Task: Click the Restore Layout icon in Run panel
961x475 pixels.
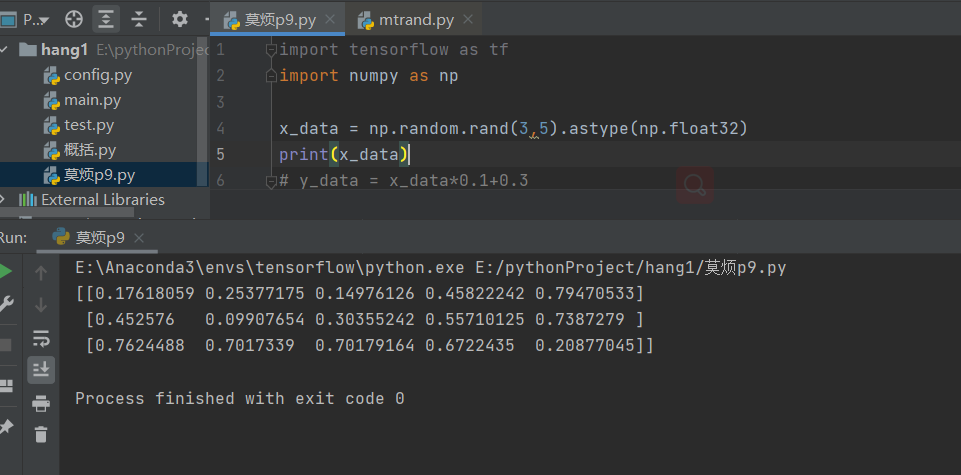Action: click(x=6, y=386)
